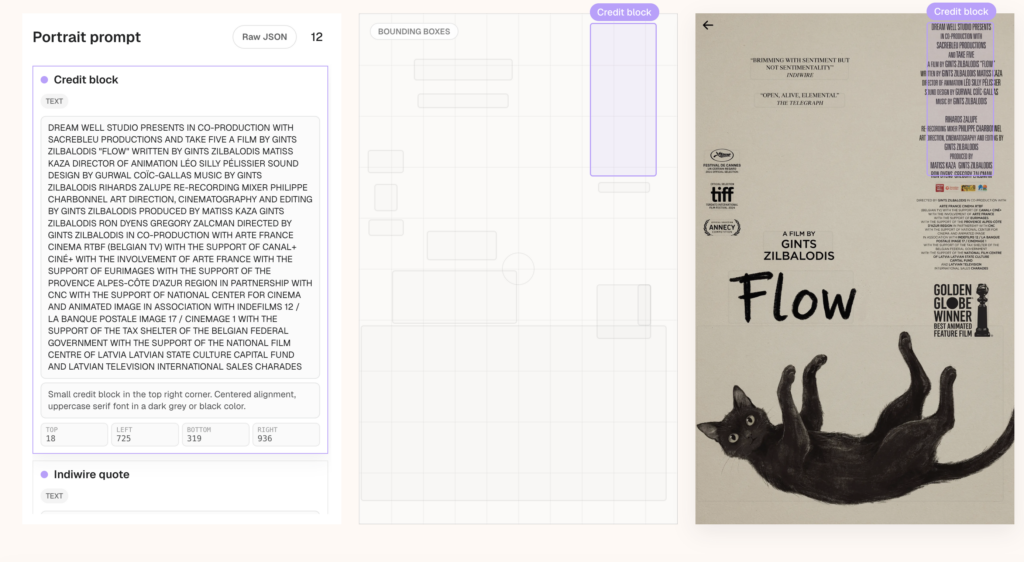
Task: Select the circle bounding box in the center
Action: [x=519, y=269]
